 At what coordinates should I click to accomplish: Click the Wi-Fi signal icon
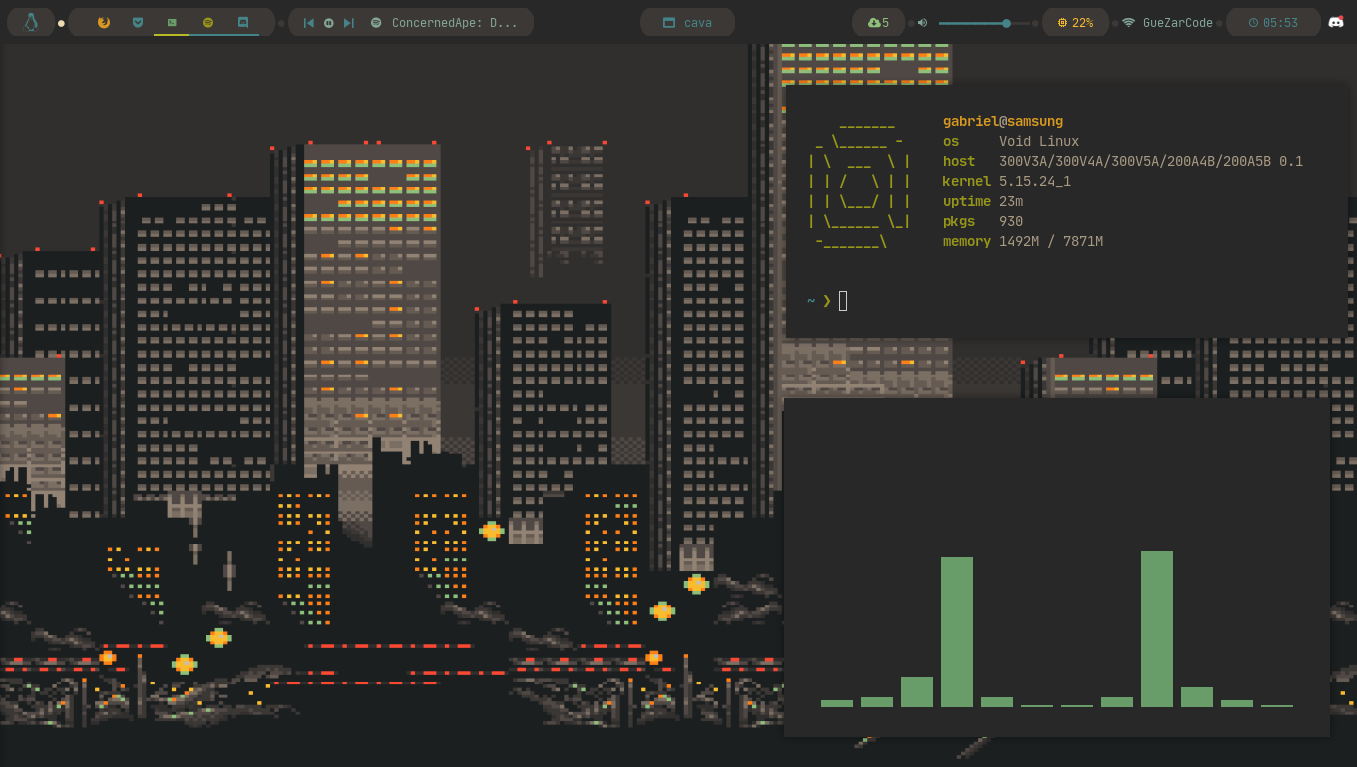click(1128, 22)
